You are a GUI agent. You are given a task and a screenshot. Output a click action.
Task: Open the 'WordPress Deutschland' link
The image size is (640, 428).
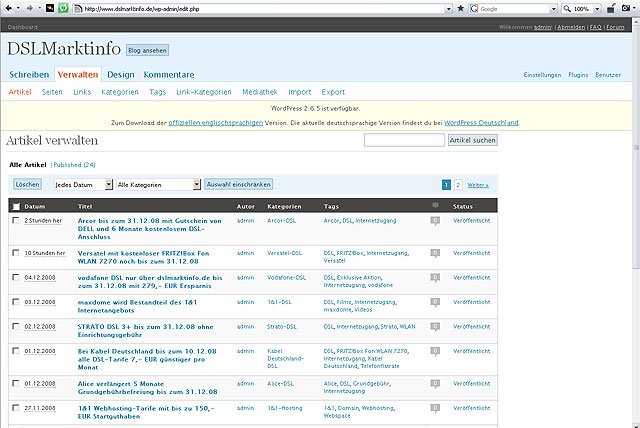click(481, 122)
